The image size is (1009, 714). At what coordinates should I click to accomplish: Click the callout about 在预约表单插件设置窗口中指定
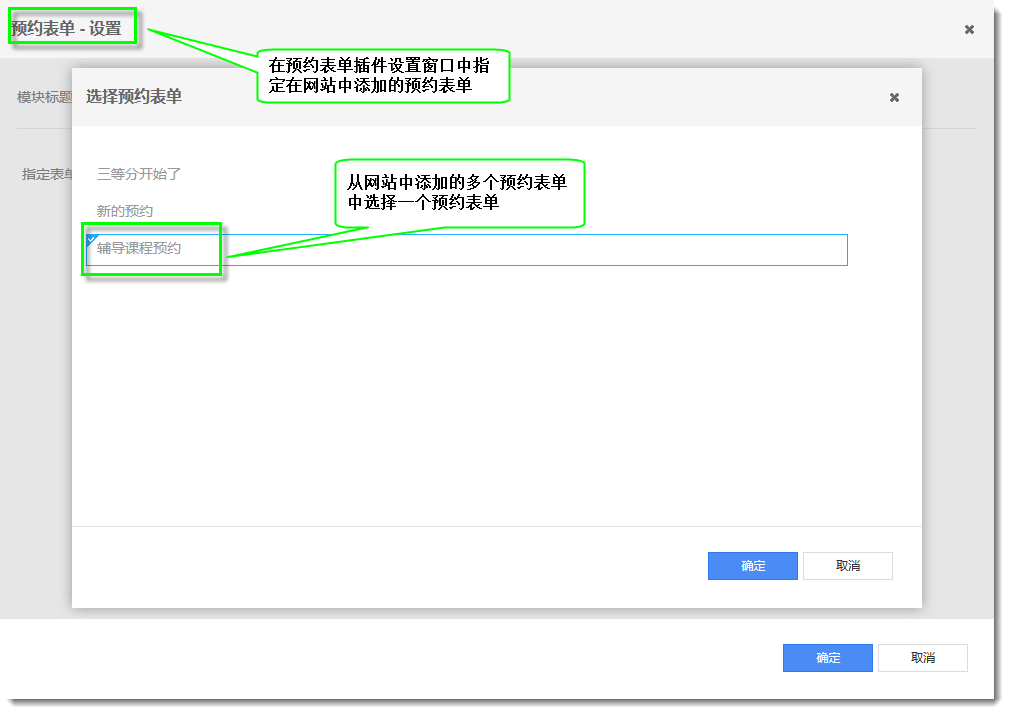pyautogui.click(x=383, y=76)
